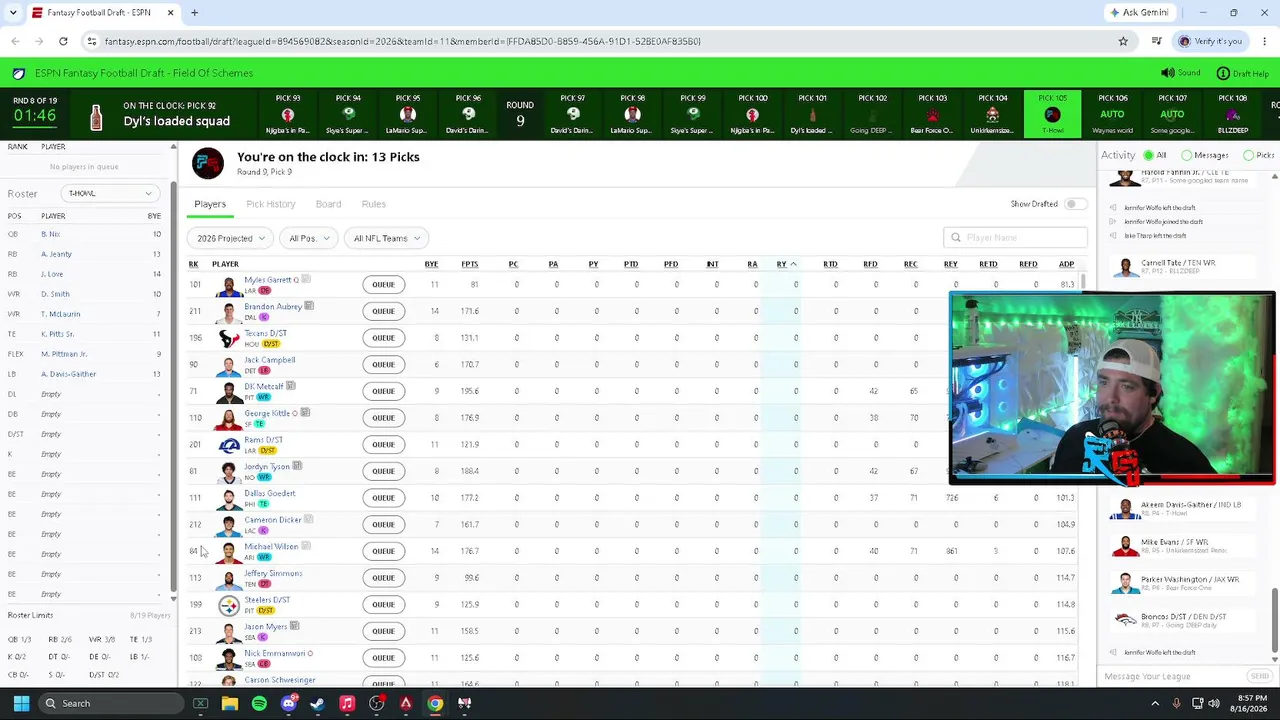Open Dallas Goedert's player link
Image resolution: width=1280 pixels, height=720 pixels.
tap(270, 493)
